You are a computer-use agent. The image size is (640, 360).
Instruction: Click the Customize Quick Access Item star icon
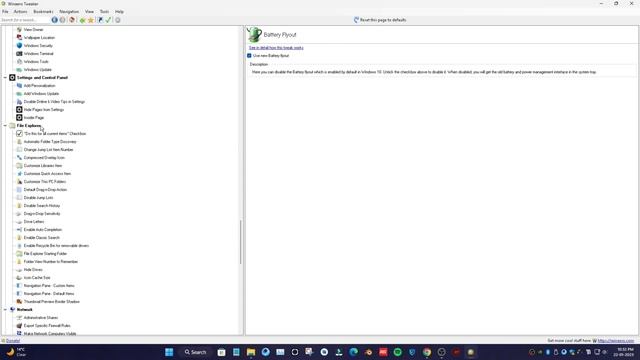[x=19, y=173]
